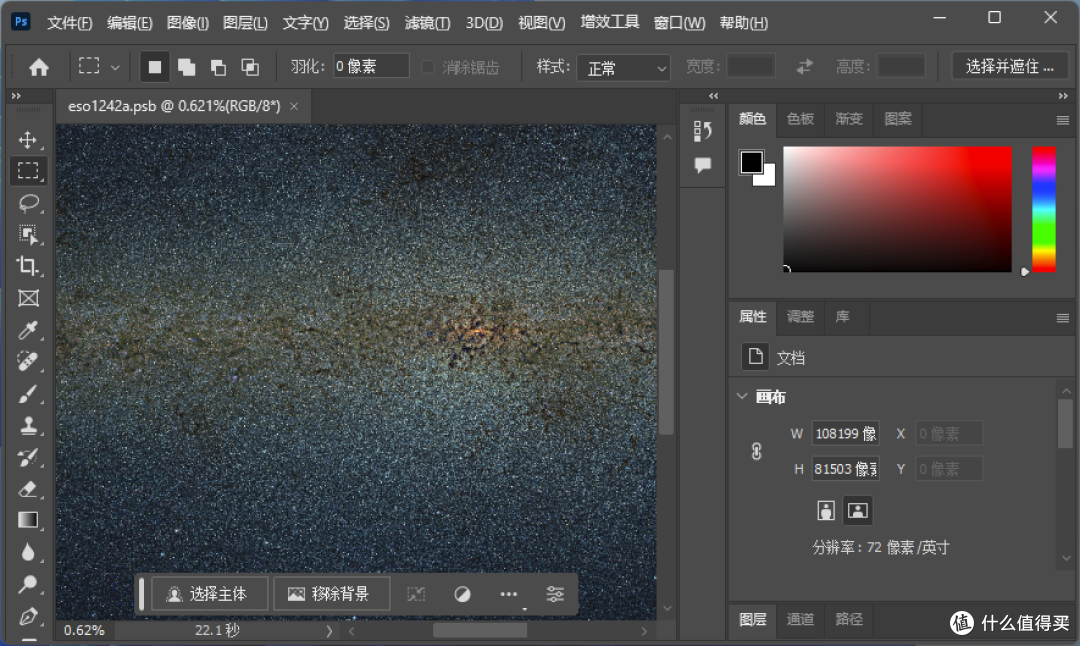1080x646 pixels.
Task: Choose Intersect with Selection mode
Action: [250, 67]
